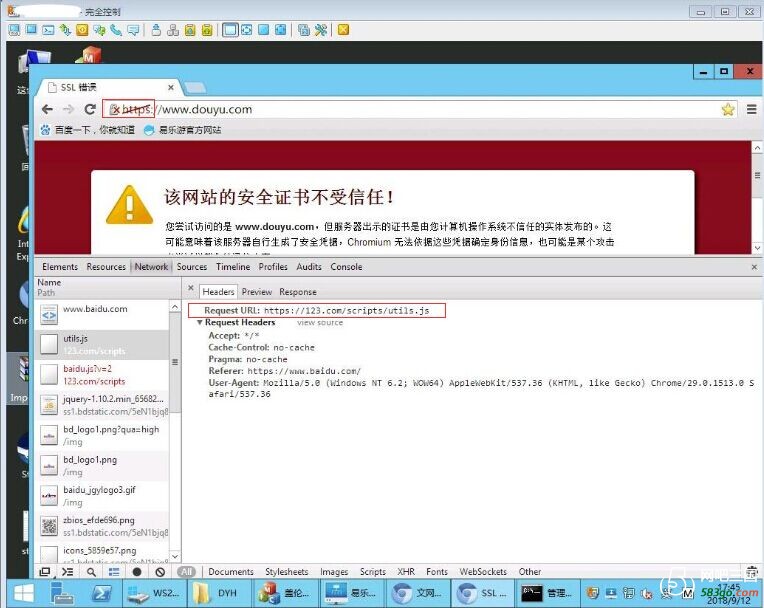Select the jquery-1.10.2.min request row

102,405
